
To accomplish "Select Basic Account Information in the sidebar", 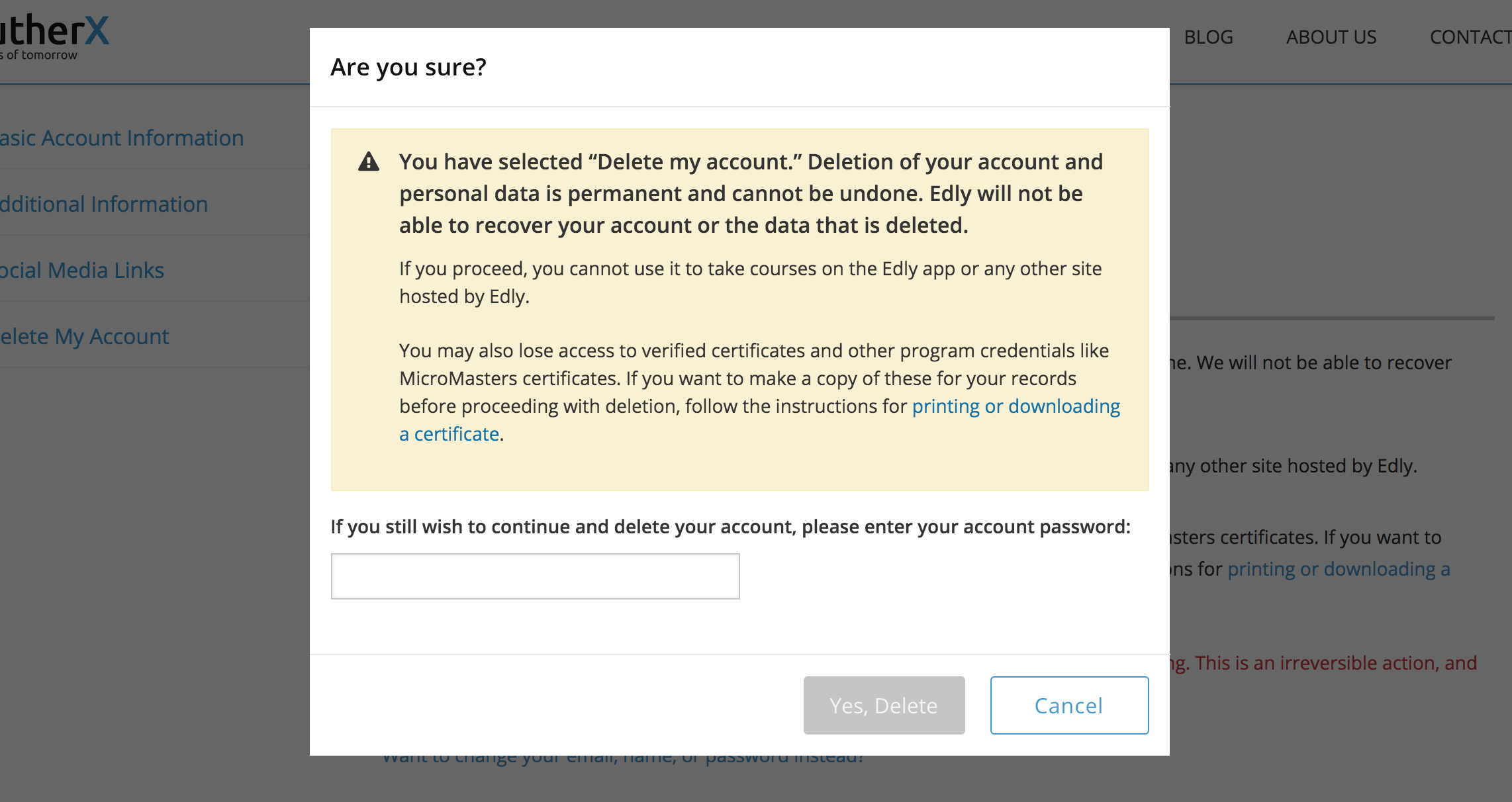I will click(x=122, y=138).
